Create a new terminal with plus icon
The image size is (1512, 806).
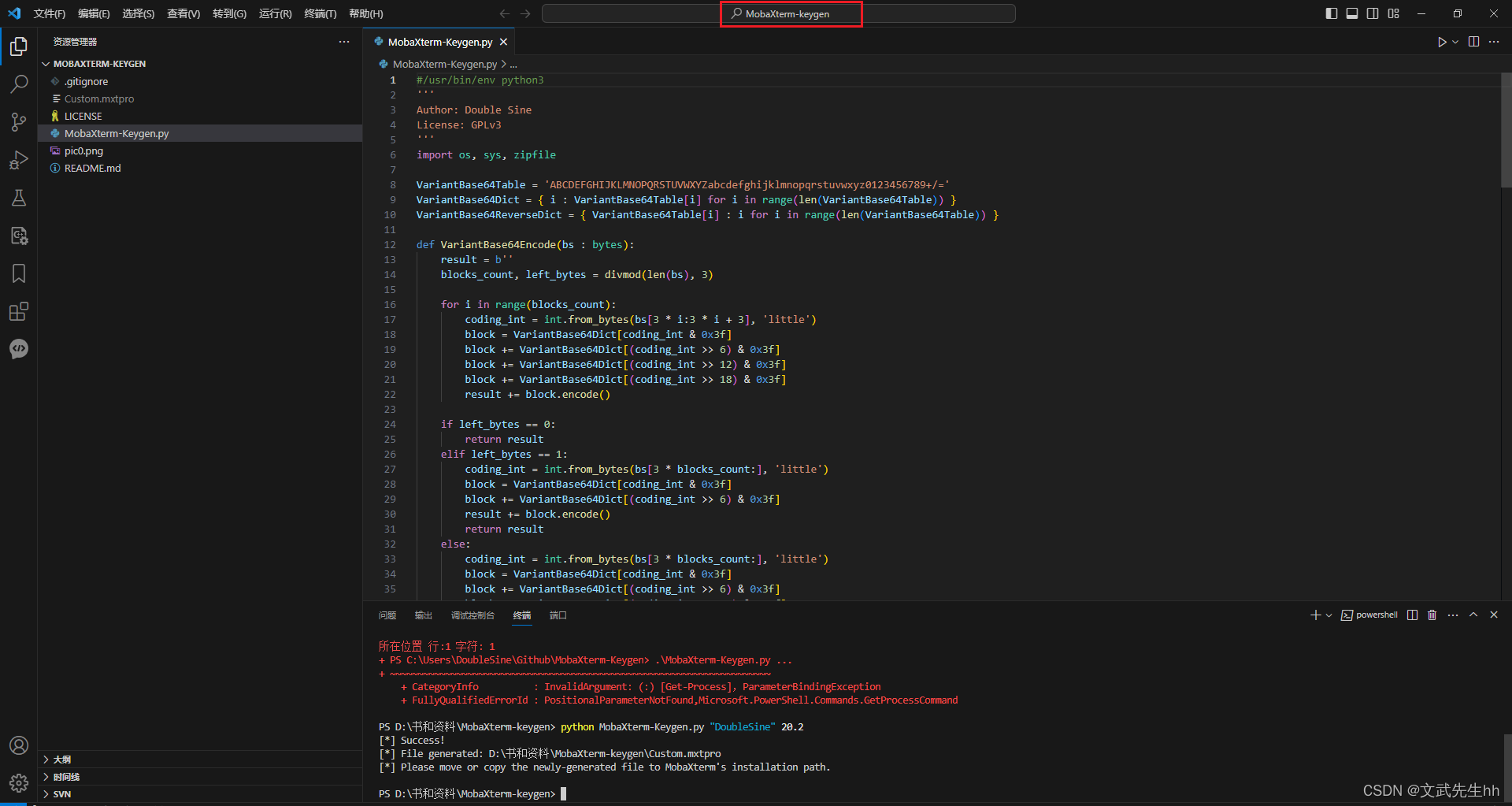(x=1315, y=615)
